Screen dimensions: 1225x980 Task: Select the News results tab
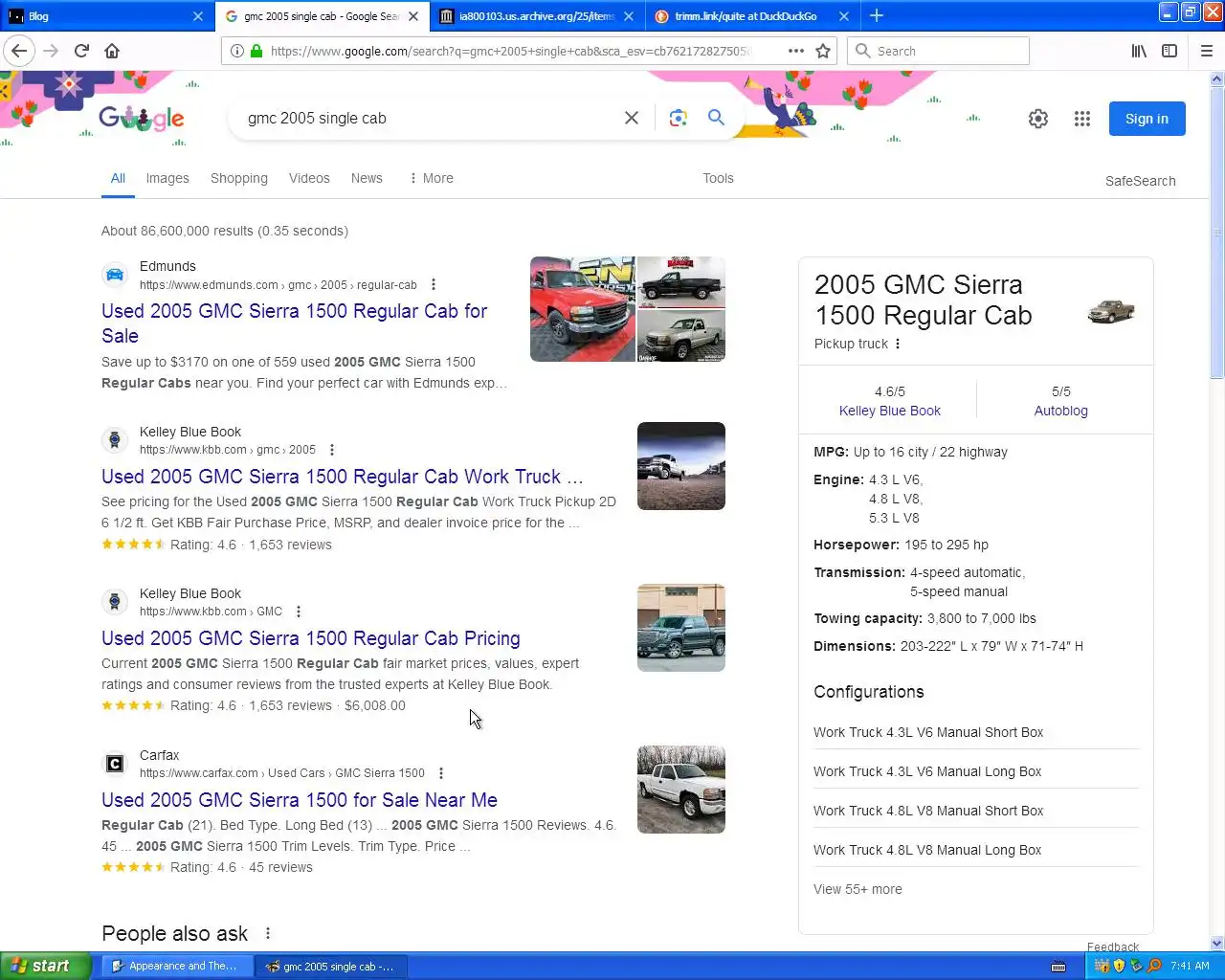click(367, 178)
